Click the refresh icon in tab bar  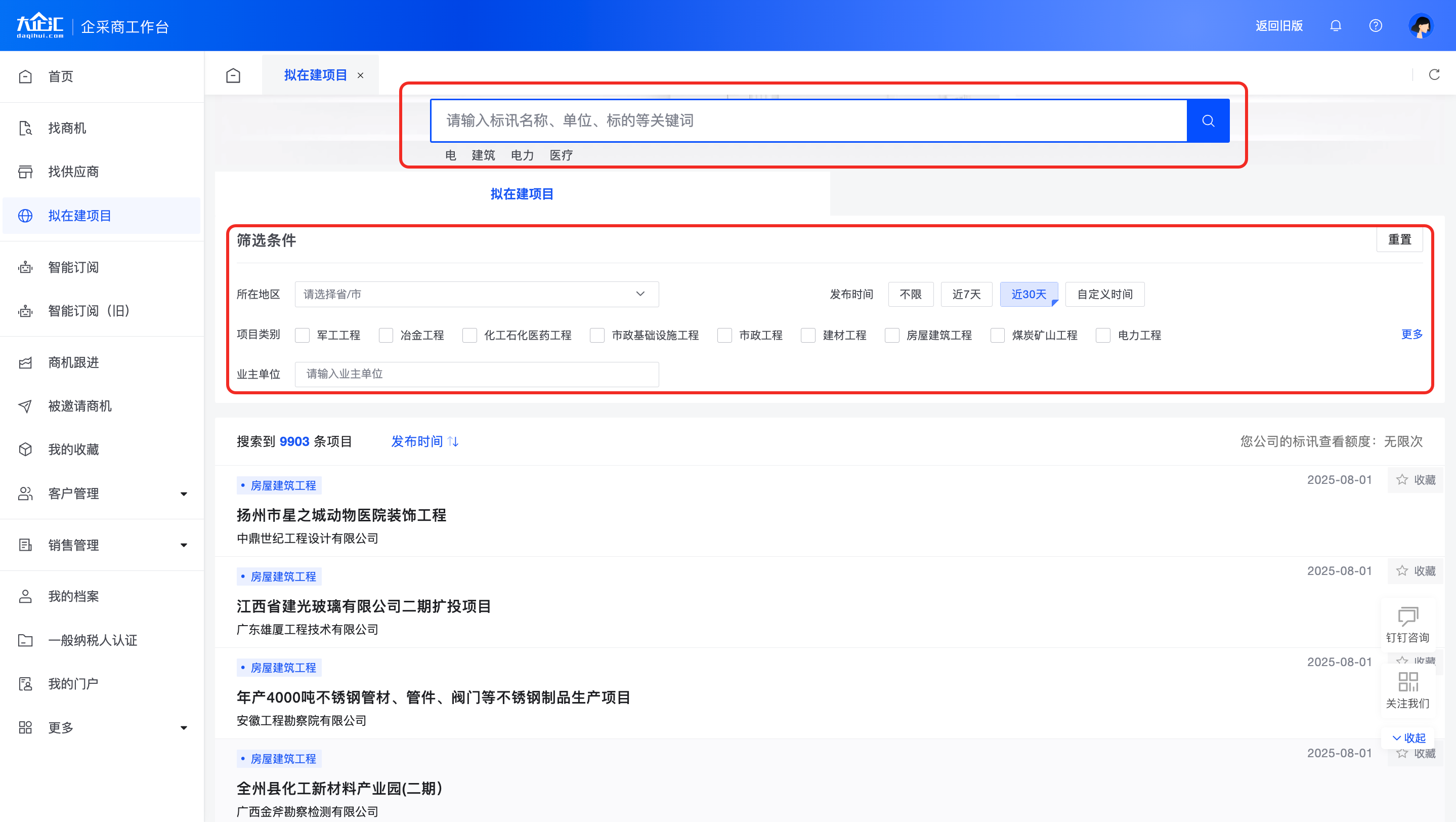point(1434,74)
